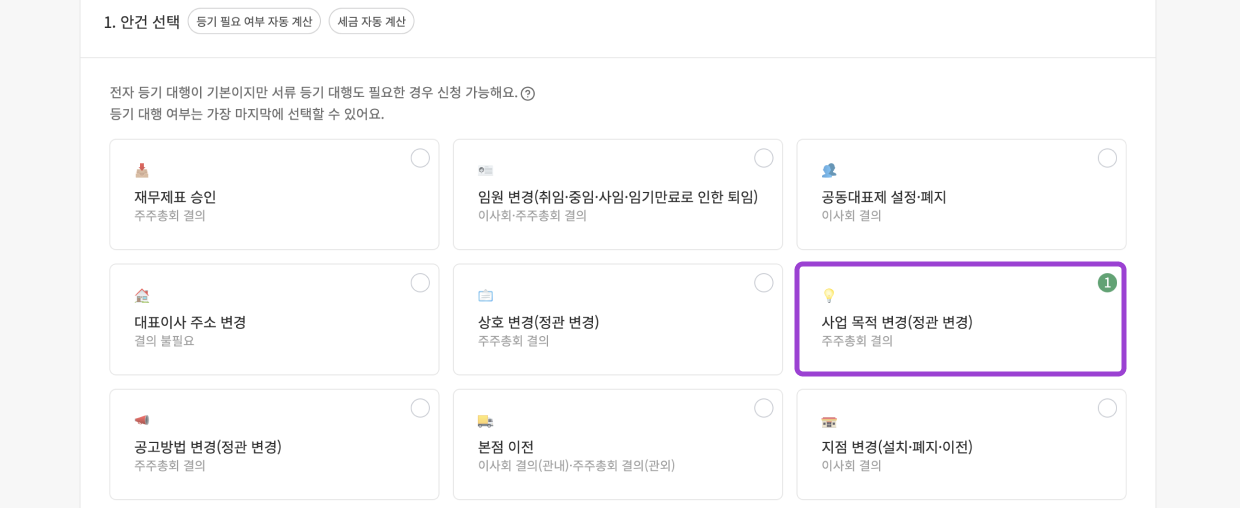Image resolution: width=1240 pixels, height=508 pixels.
Task: Click the 공고방법 변경 megaphone icon
Action: pos(142,420)
